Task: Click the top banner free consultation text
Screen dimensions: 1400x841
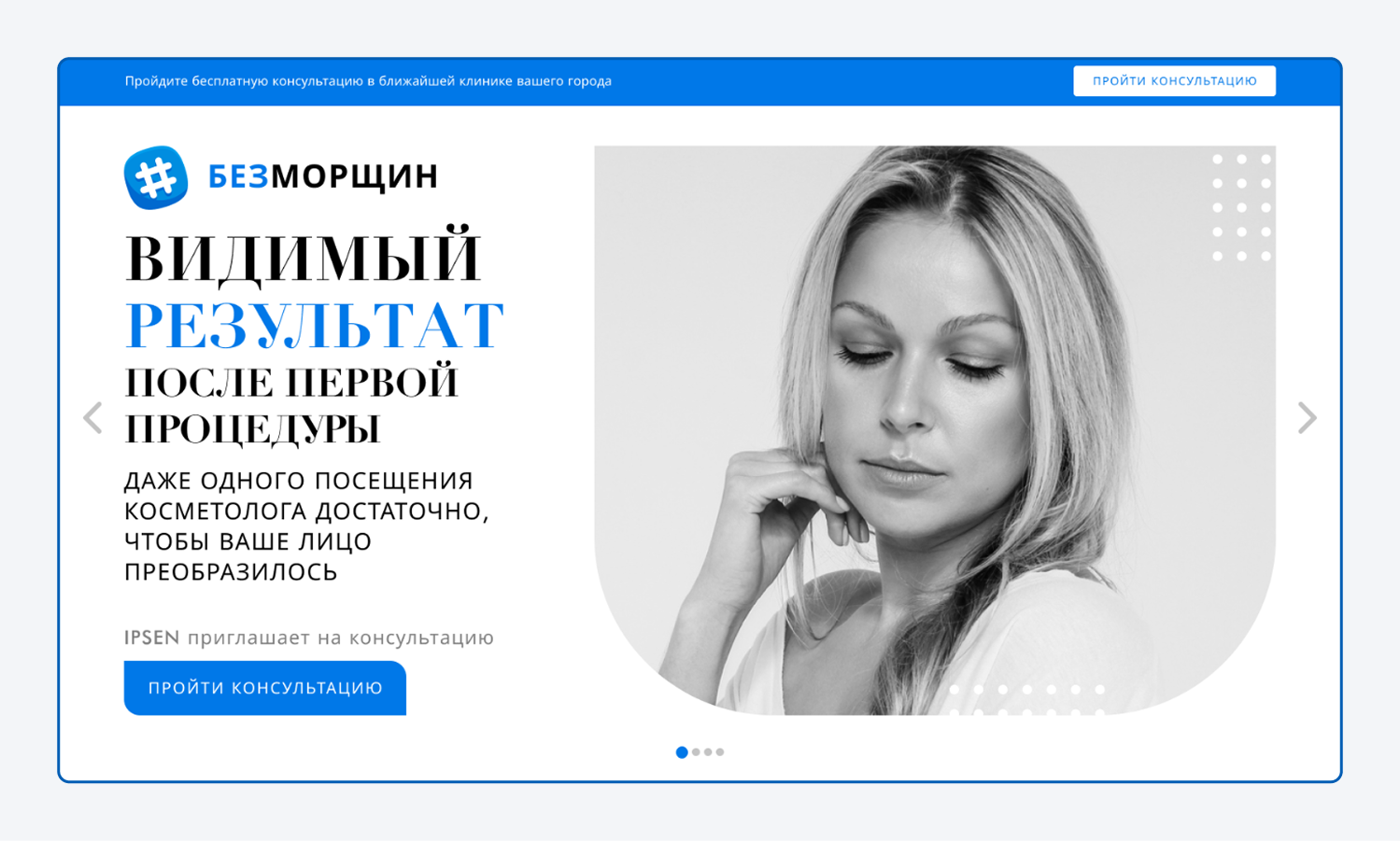Action: point(368,81)
